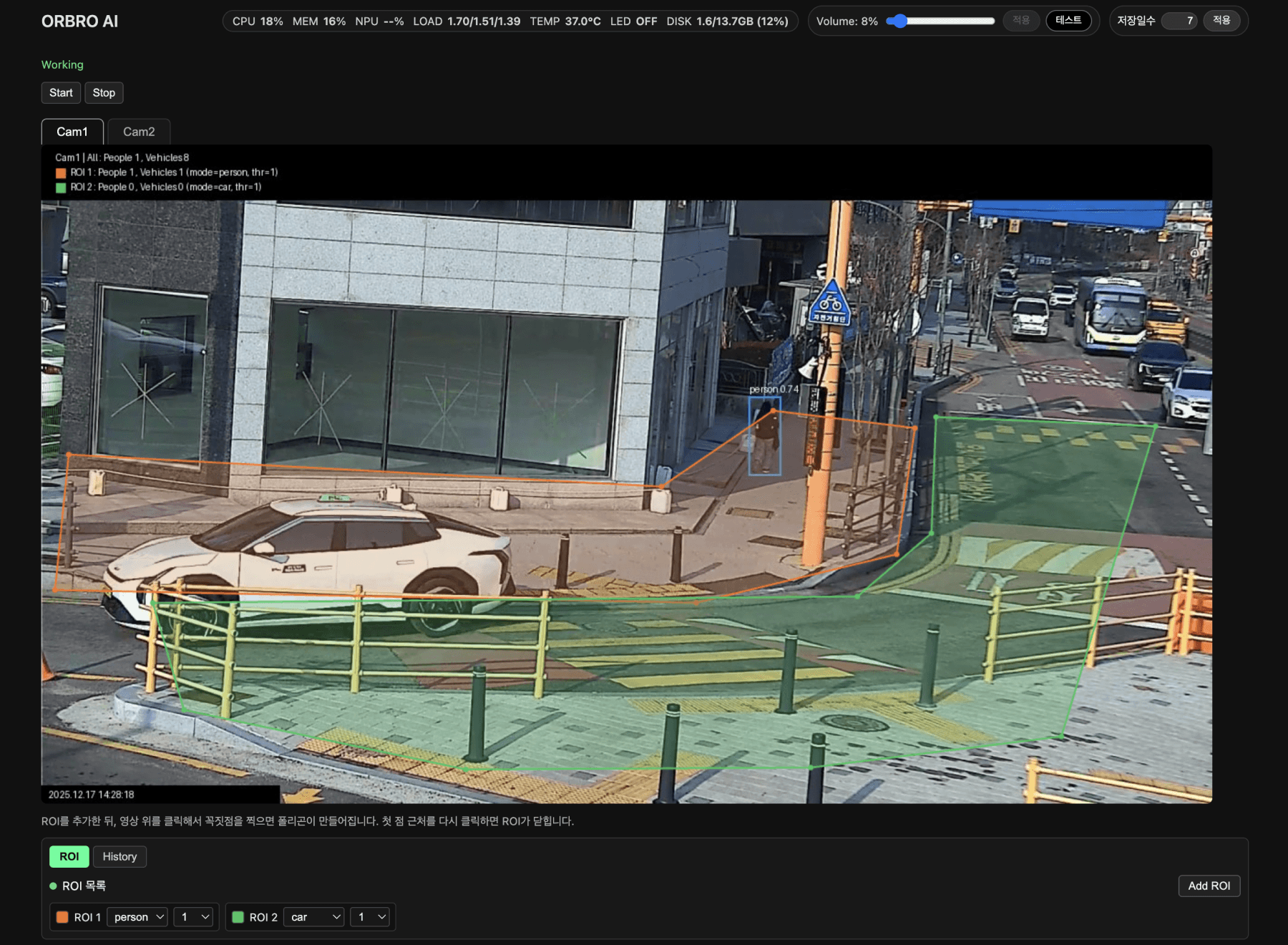Click the orange ROI 1 color swatch
The height and width of the screenshot is (945, 1288).
point(62,917)
